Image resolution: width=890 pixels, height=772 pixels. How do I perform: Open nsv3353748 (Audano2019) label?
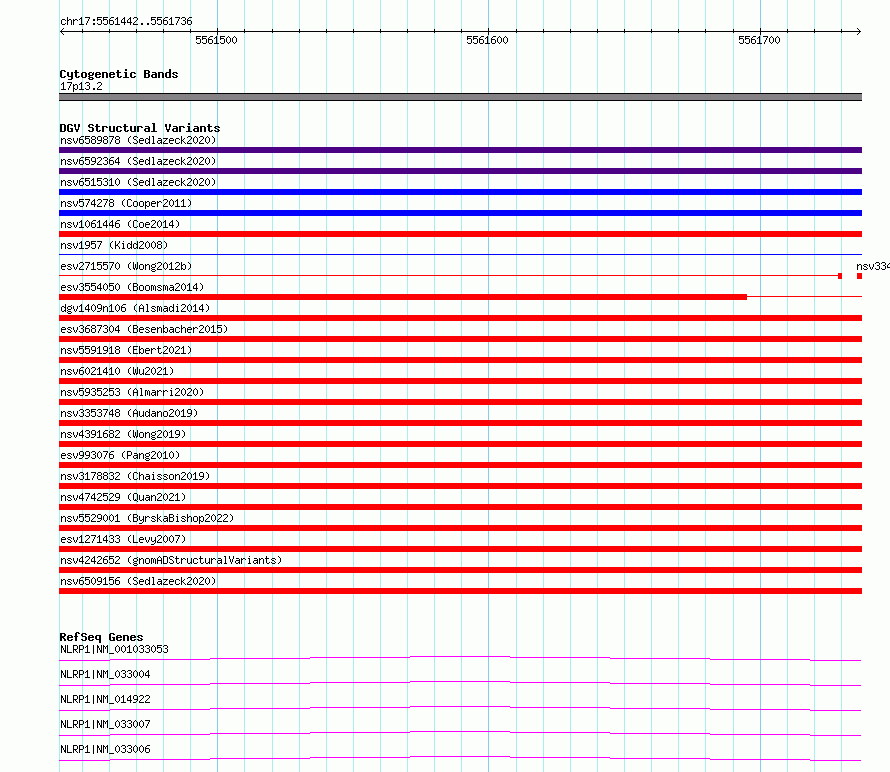pos(129,413)
